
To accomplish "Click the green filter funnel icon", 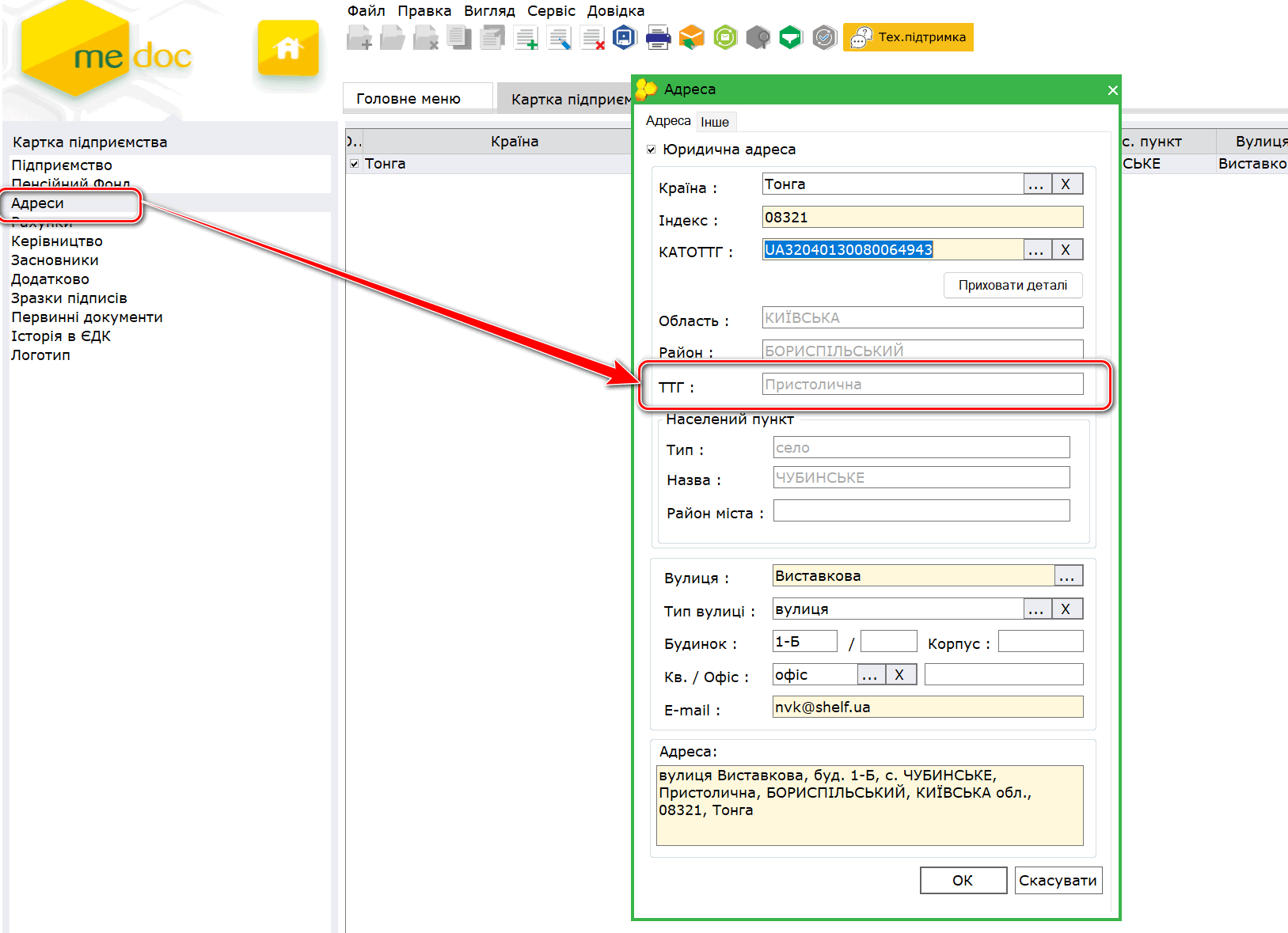I will point(791,37).
